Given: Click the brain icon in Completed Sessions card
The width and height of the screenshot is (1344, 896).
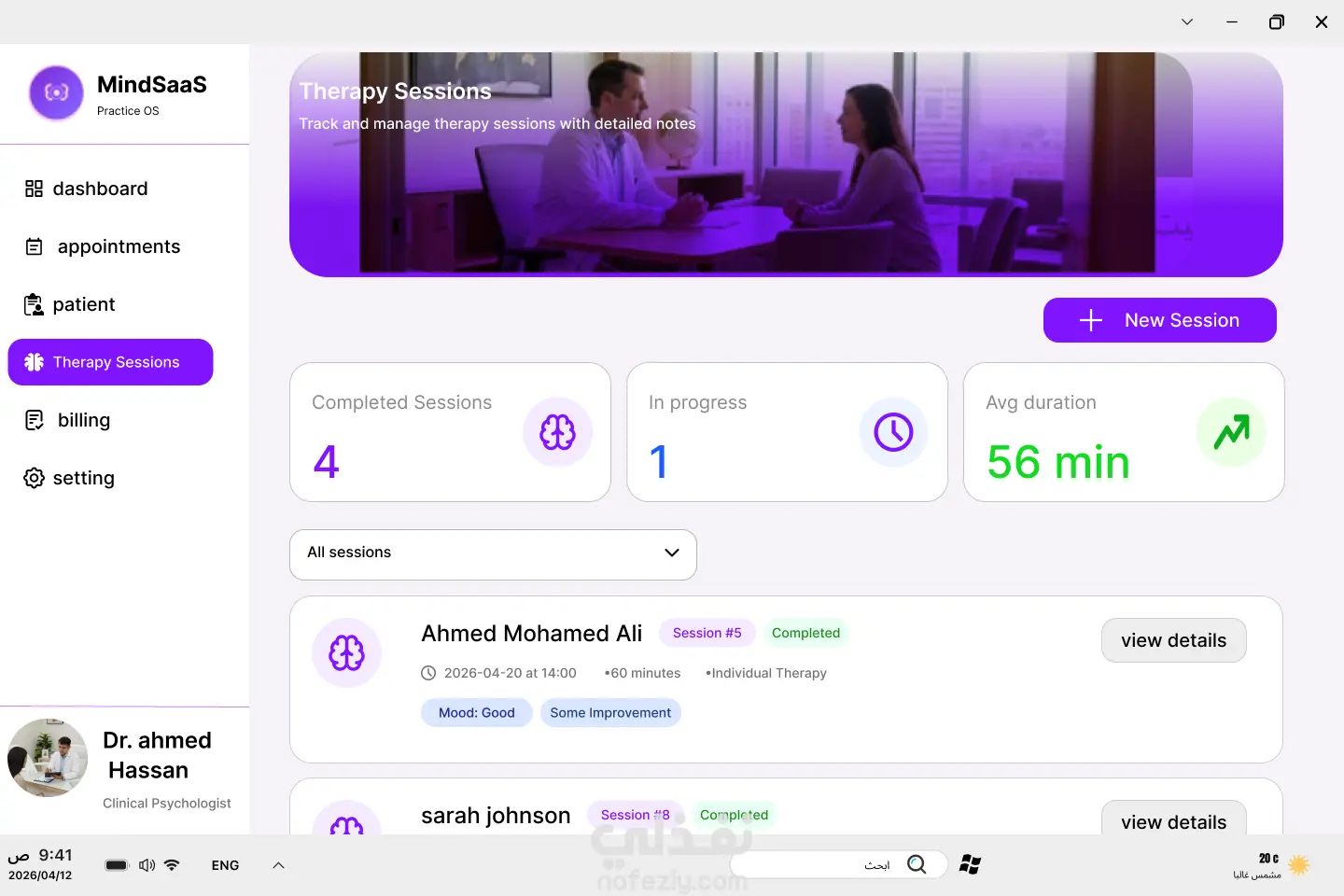Looking at the screenshot, I should point(558,432).
